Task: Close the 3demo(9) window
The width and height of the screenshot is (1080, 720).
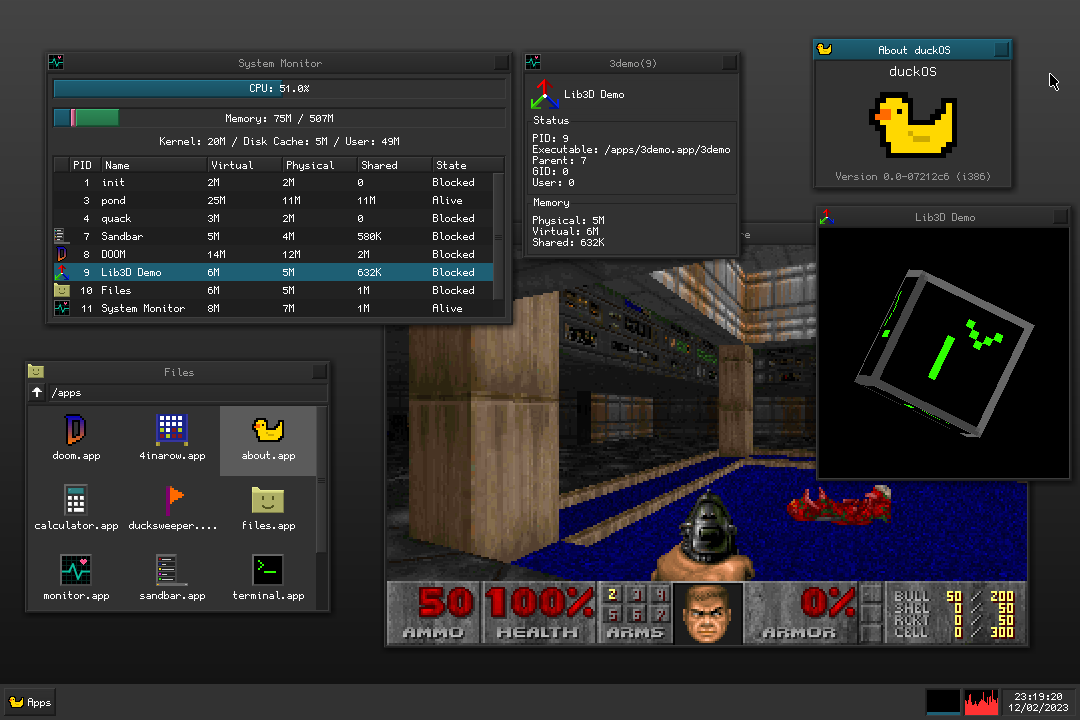Action: point(729,63)
